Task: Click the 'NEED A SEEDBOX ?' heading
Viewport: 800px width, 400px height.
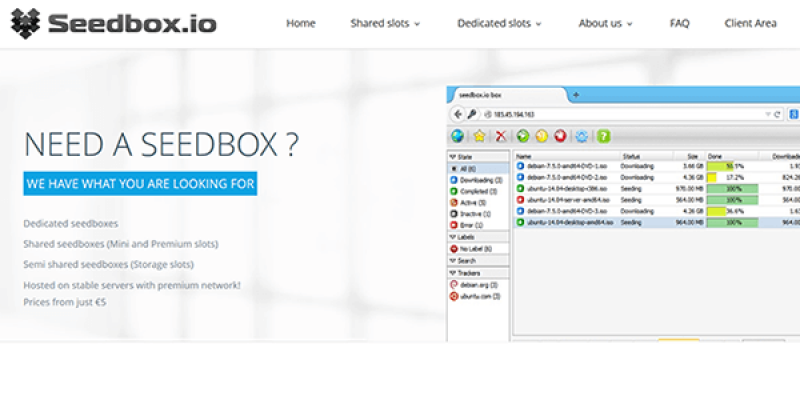Action: (161, 144)
